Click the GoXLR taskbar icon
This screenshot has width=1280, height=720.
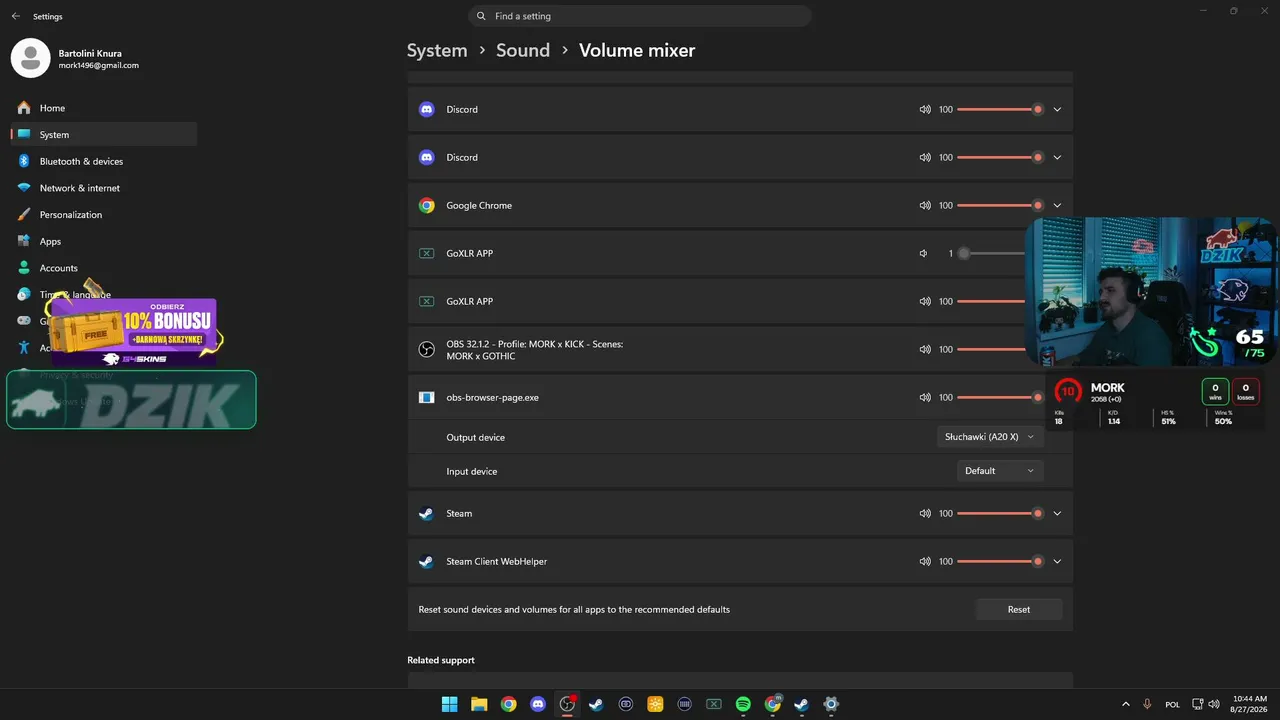pos(714,704)
